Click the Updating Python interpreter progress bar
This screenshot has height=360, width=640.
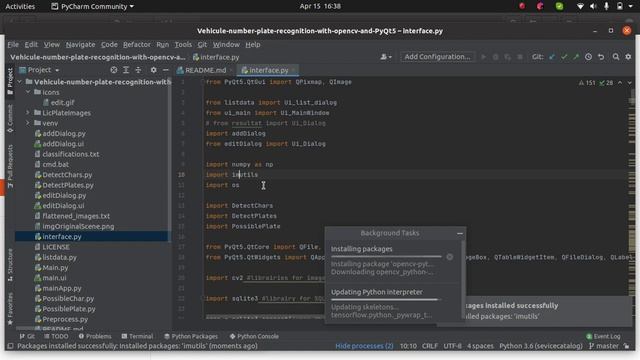pyautogui.click(x=386, y=299)
